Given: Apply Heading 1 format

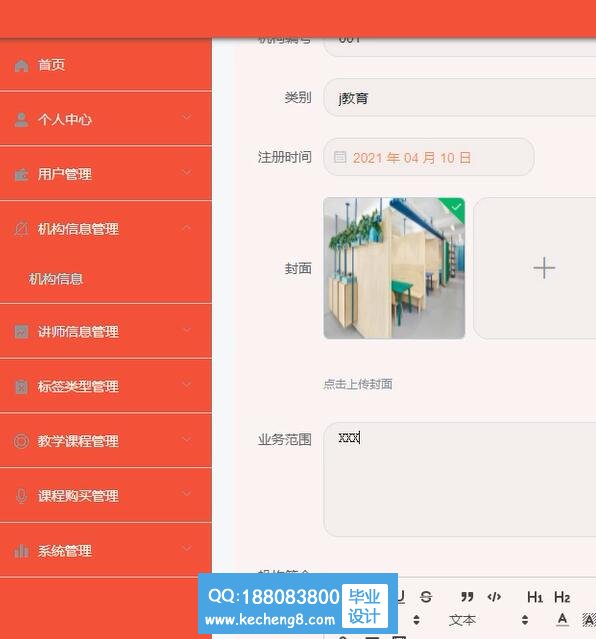Looking at the screenshot, I should tap(535, 597).
